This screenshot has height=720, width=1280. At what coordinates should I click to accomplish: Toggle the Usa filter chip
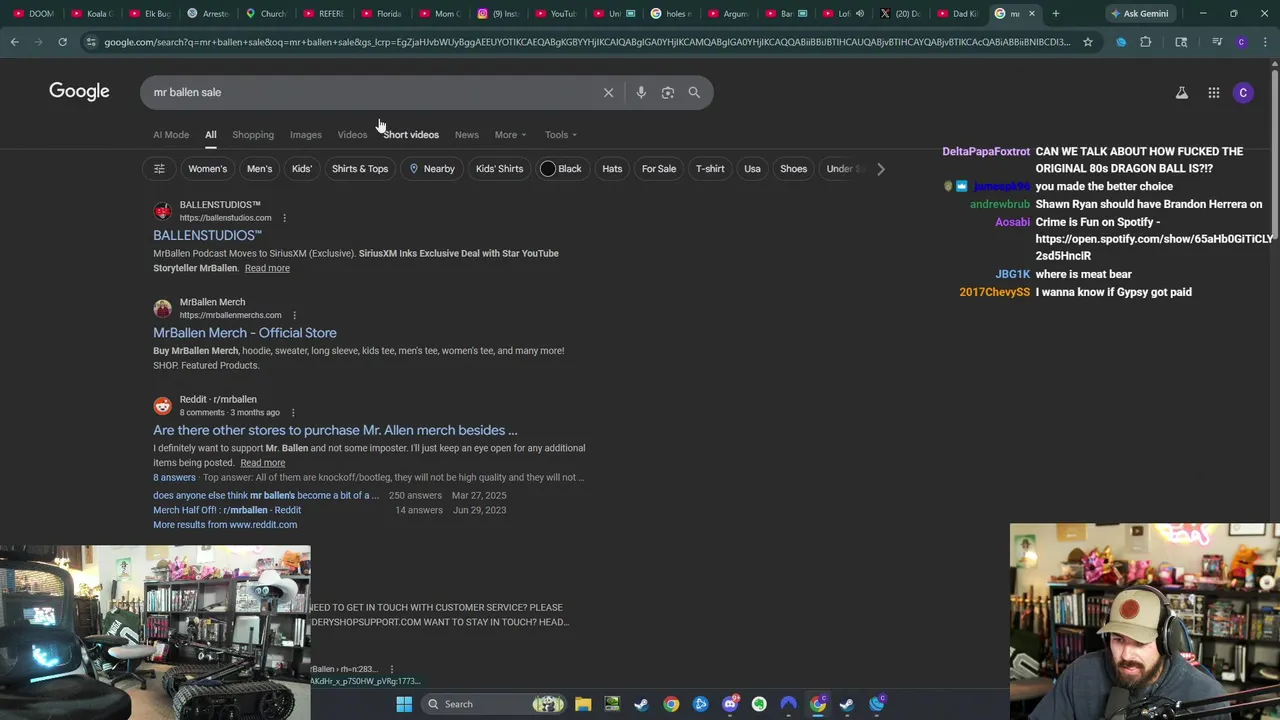752,169
